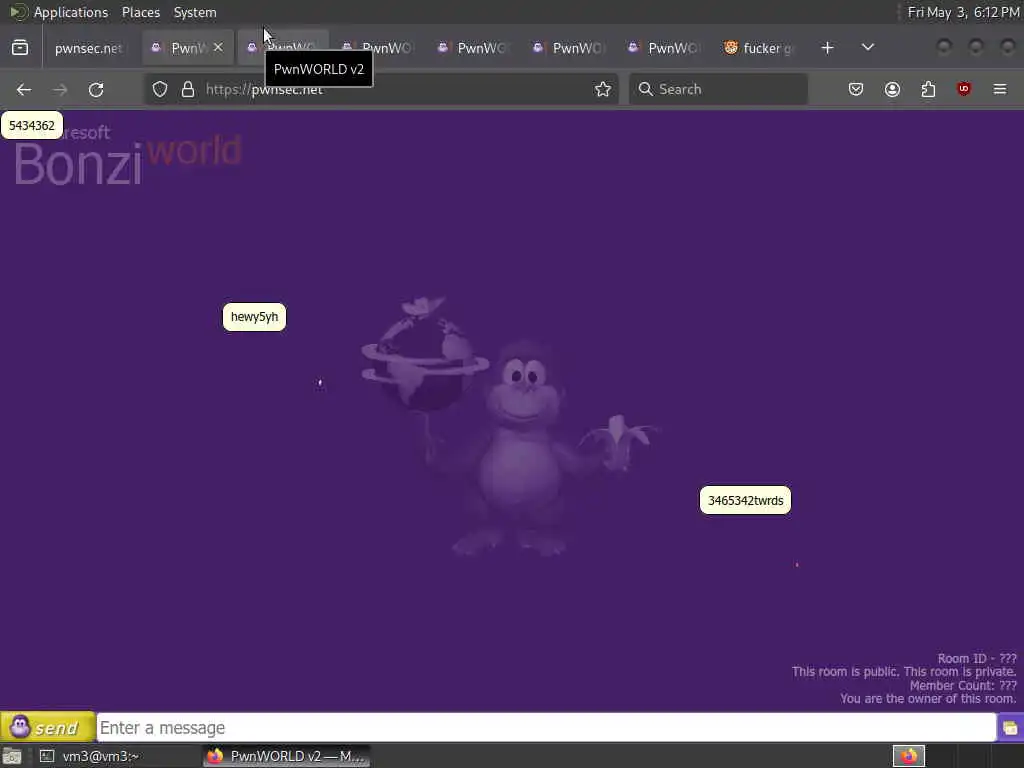Click the '5434362' speech bubble
Image resolution: width=1024 pixels, height=768 pixels.
tap(32, 125)
